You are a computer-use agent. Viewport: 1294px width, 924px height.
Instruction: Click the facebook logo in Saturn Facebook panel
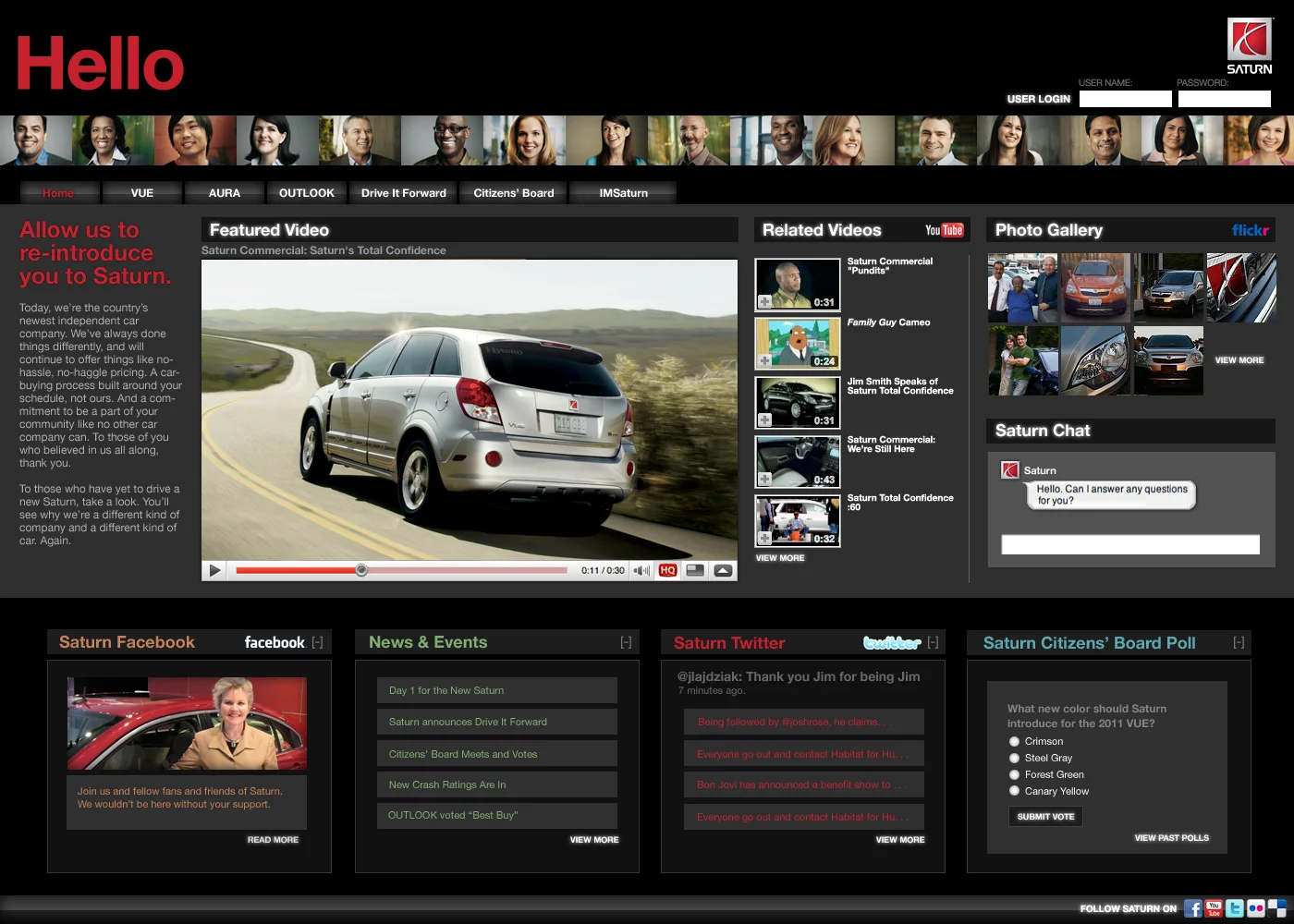275,642
